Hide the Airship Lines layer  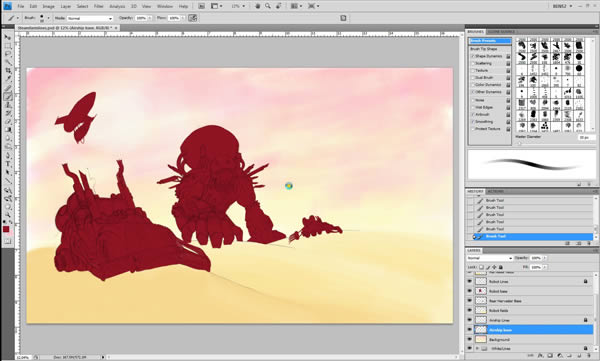click(x=470, y=320)
